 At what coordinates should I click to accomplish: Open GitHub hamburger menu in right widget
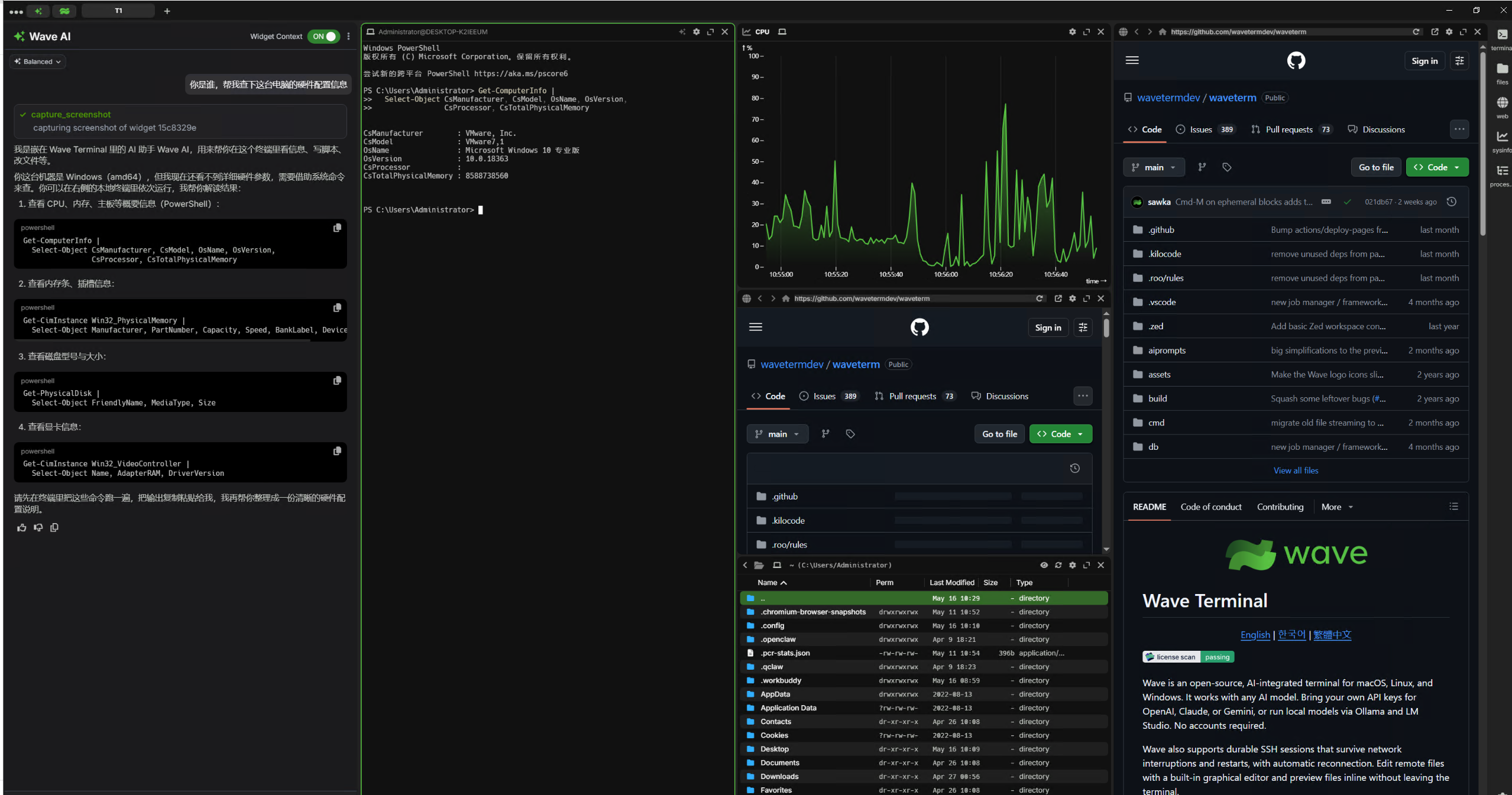click(x=1132, y=60)
